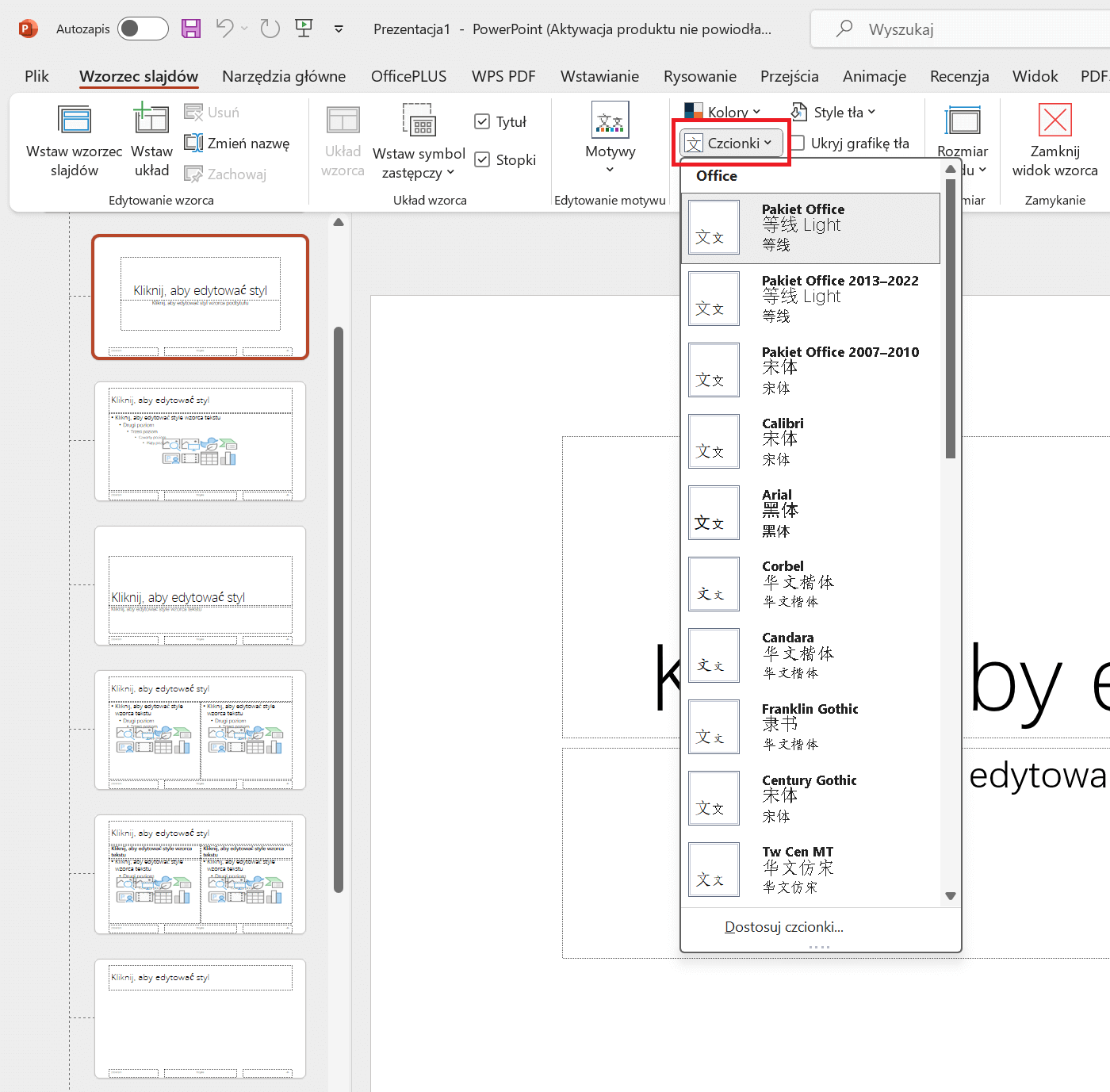Click Insert Slide Master icon
Screen dimensions: 1110x1092
(x=75, y=121)
